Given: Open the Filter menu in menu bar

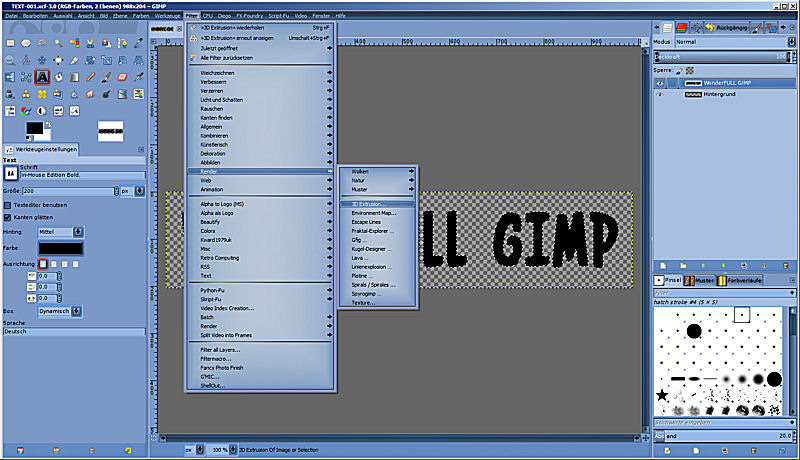Looking at the screenshot, I should tap(191, 16).
